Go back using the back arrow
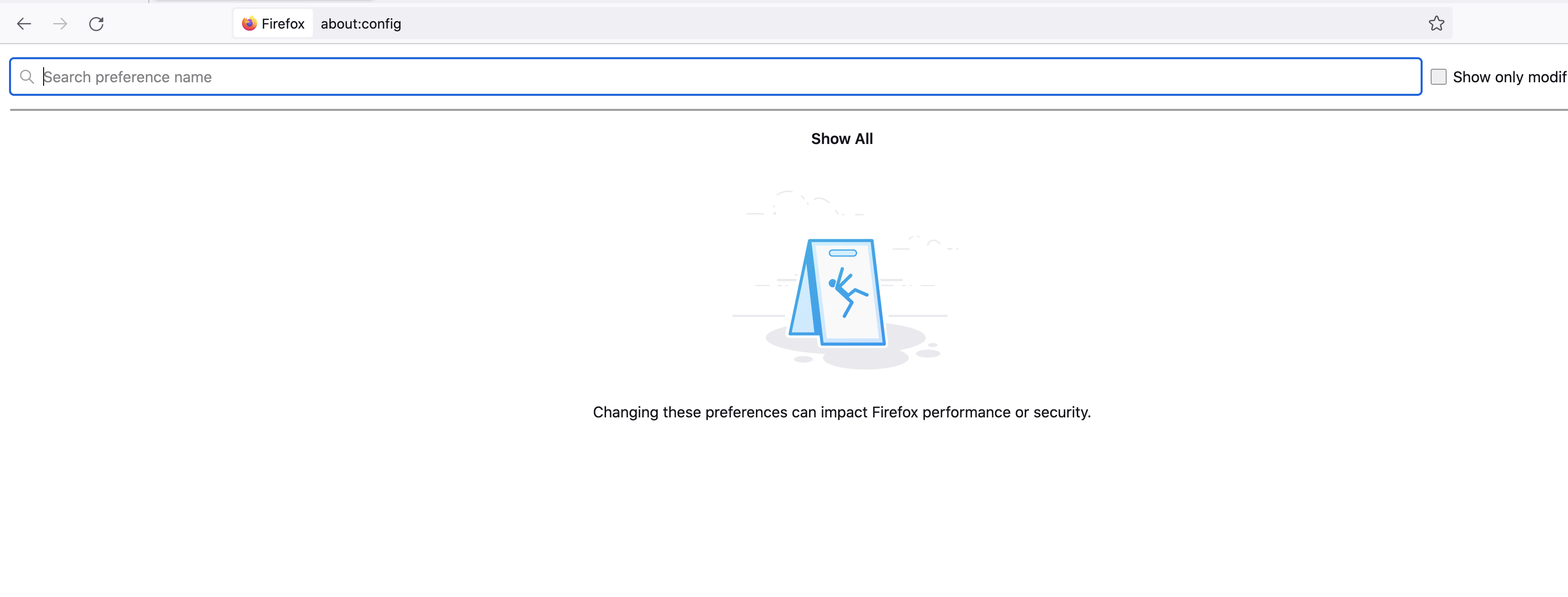Viewport: 1568px width, 597px height. click(x=24, y=24)
